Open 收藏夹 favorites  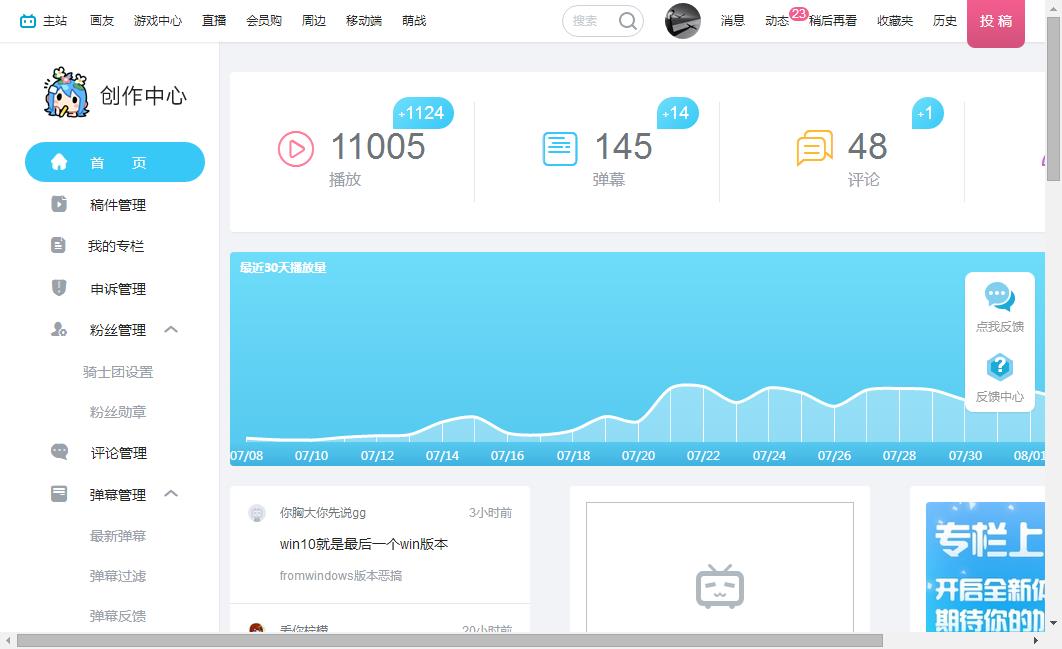(895, 21)
